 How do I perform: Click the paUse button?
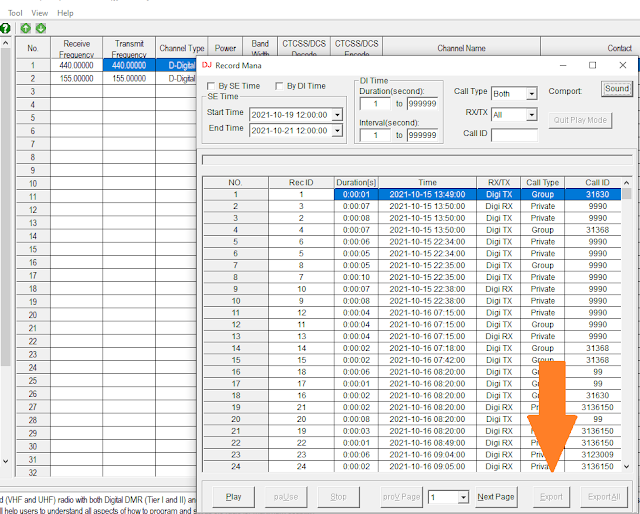coord(286,497)
